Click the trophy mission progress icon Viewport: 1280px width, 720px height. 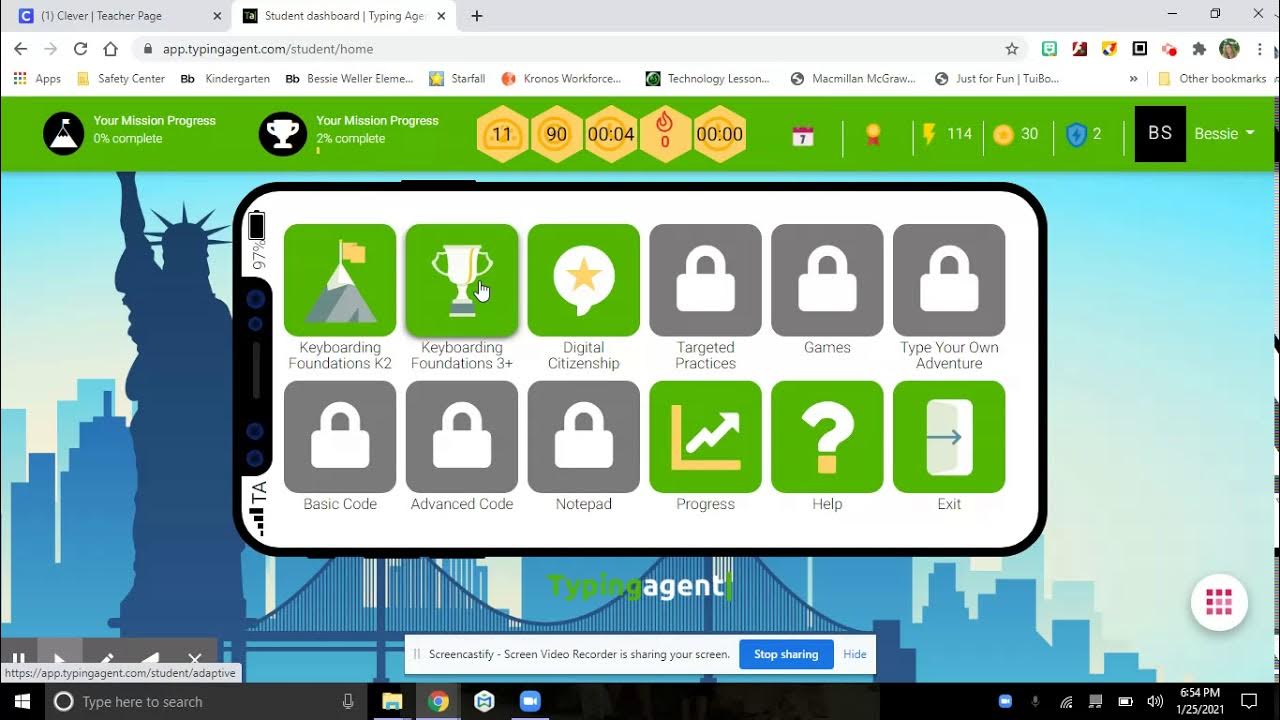[x=283, y=134]
